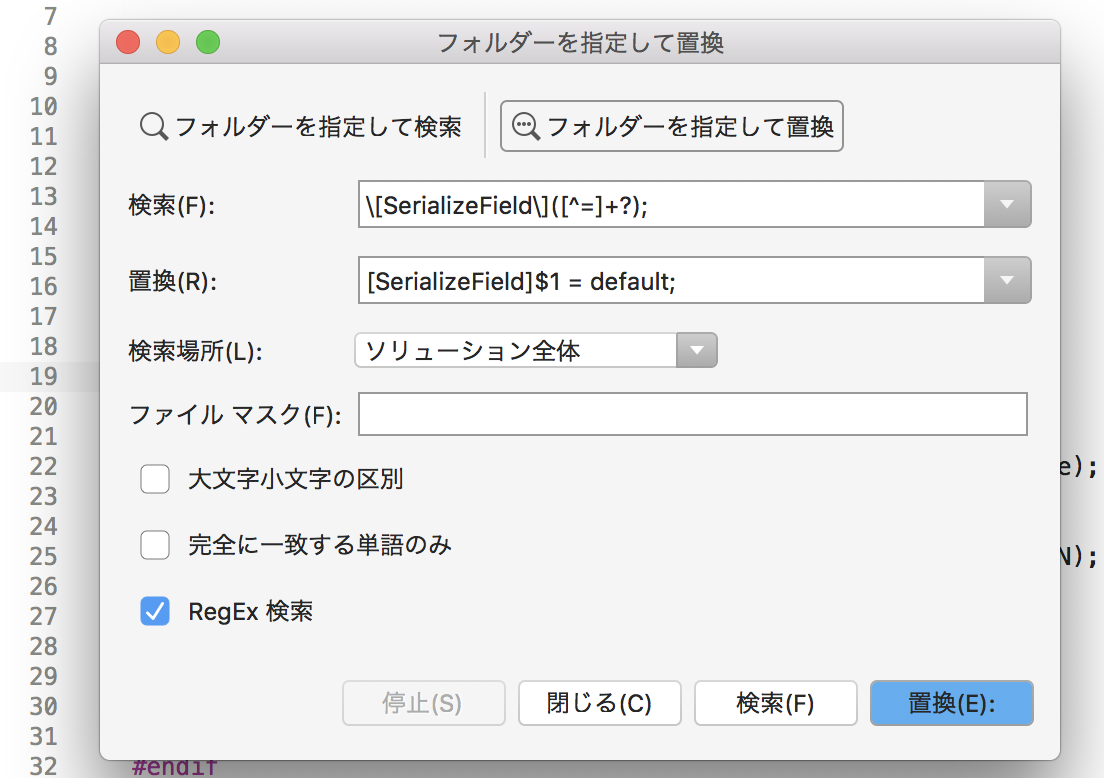
Task: Click the disabled 停止(S) button
Action: (x=422, y=703)
